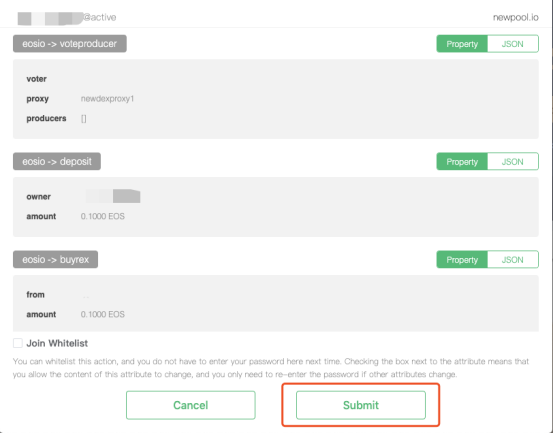The height and width of the screenshot is (434, 554).
Task: Click the Join Whitelist label text
Action: coord(57,343)
